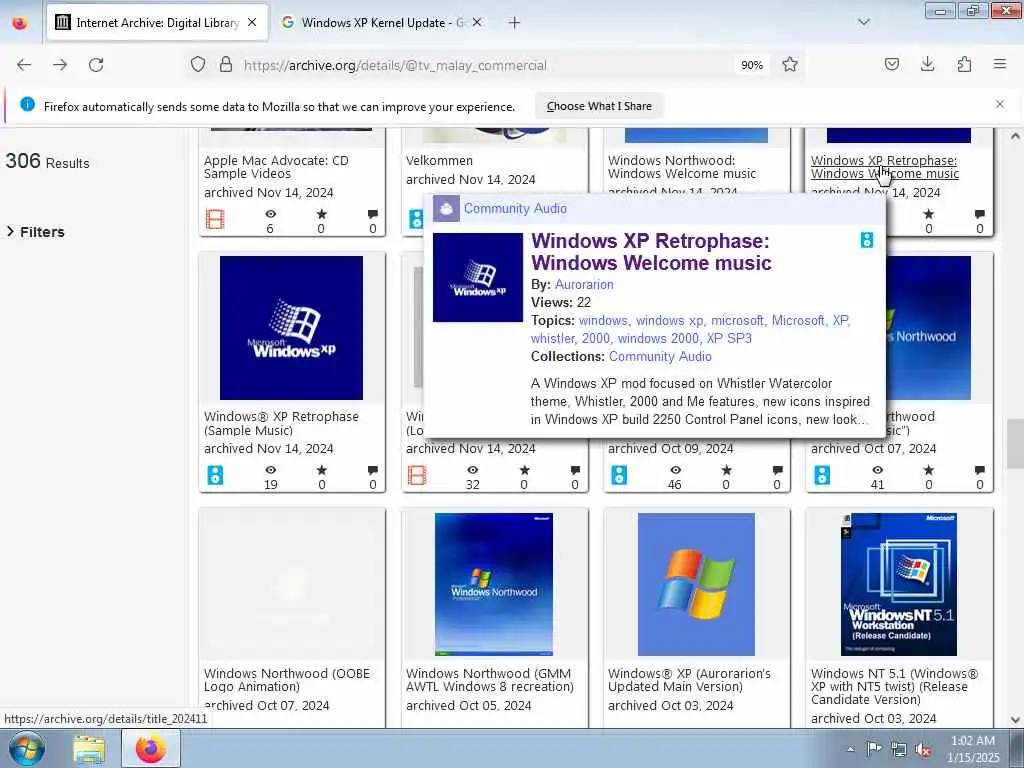
Task: Click the forward navigation arrow
Action: [x=60, y=65]
